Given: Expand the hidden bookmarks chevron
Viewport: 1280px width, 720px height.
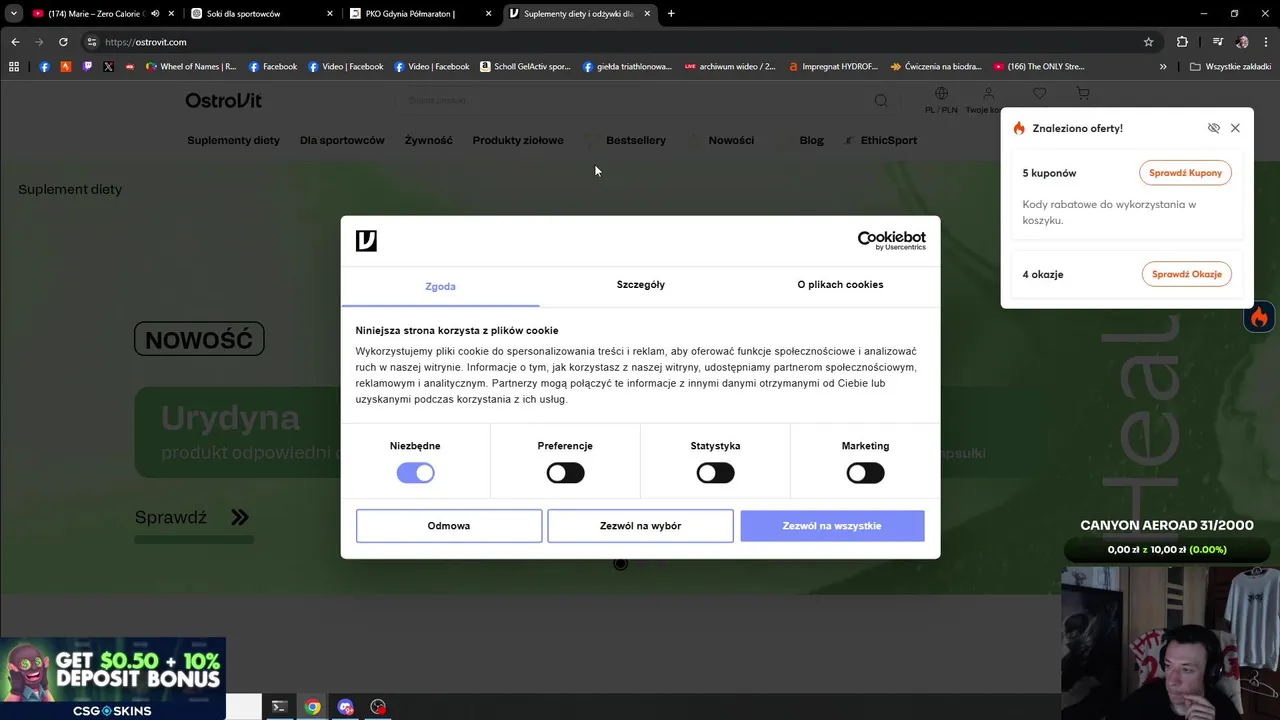Looking at the screenshot, I should (1163, 67).
